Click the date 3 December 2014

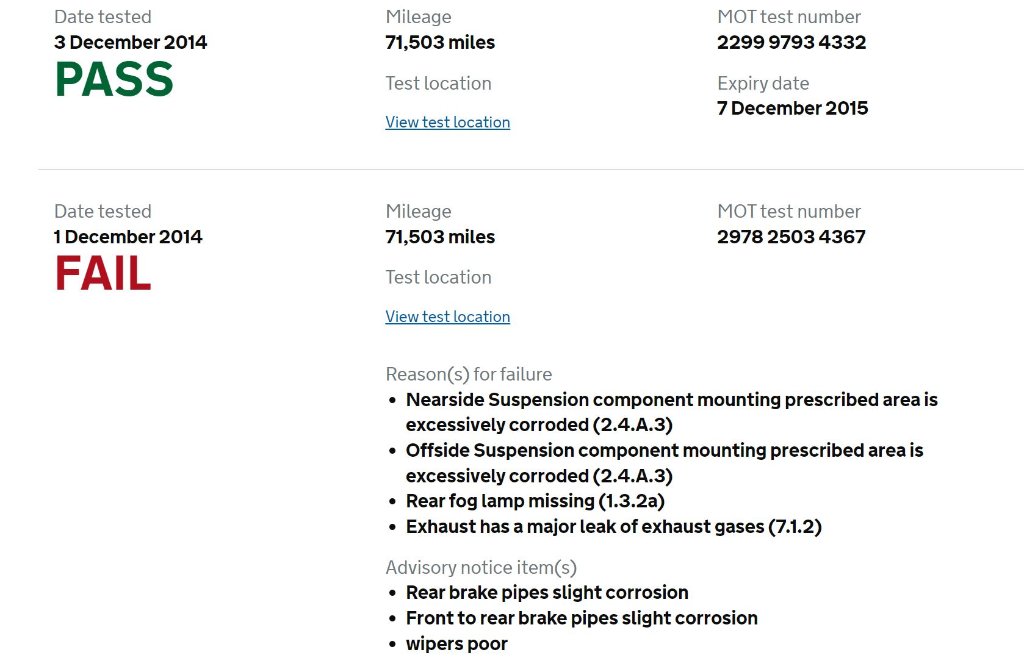(130, 42)
